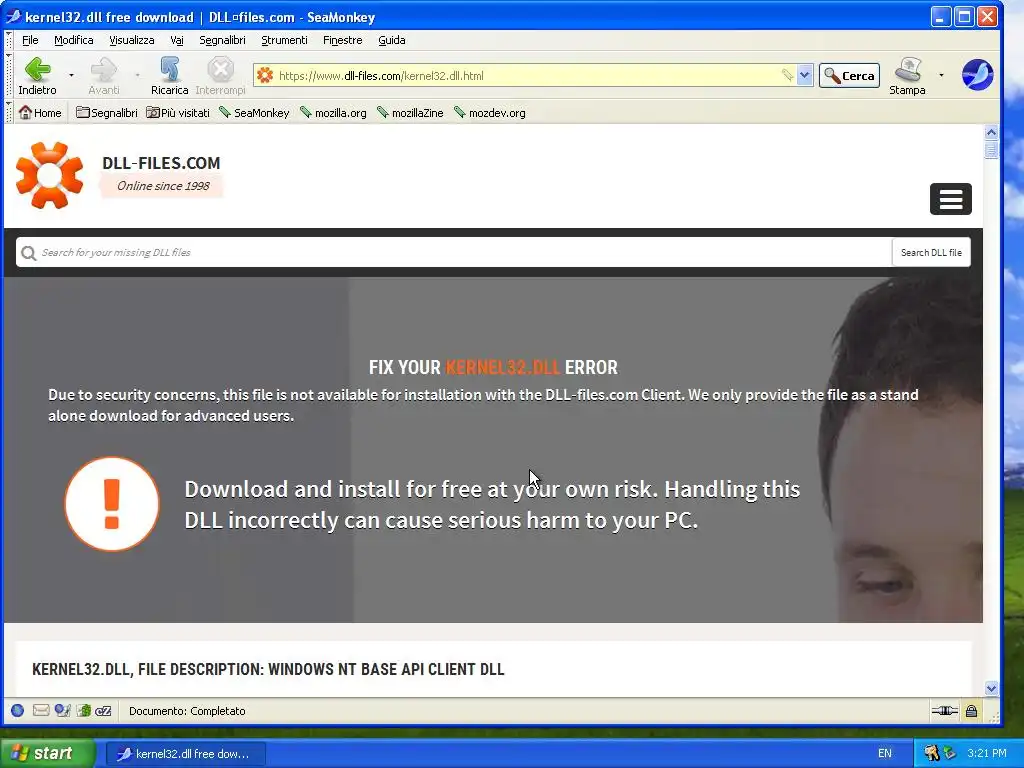
Task: Open Address Book from status bar icon
Action: (84, 711)
